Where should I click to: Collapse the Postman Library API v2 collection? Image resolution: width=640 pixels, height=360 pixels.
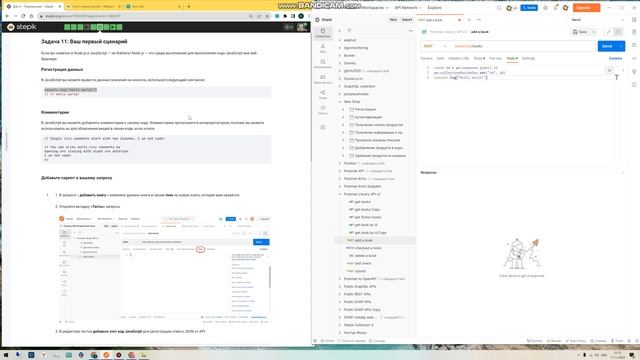(340, 194)
